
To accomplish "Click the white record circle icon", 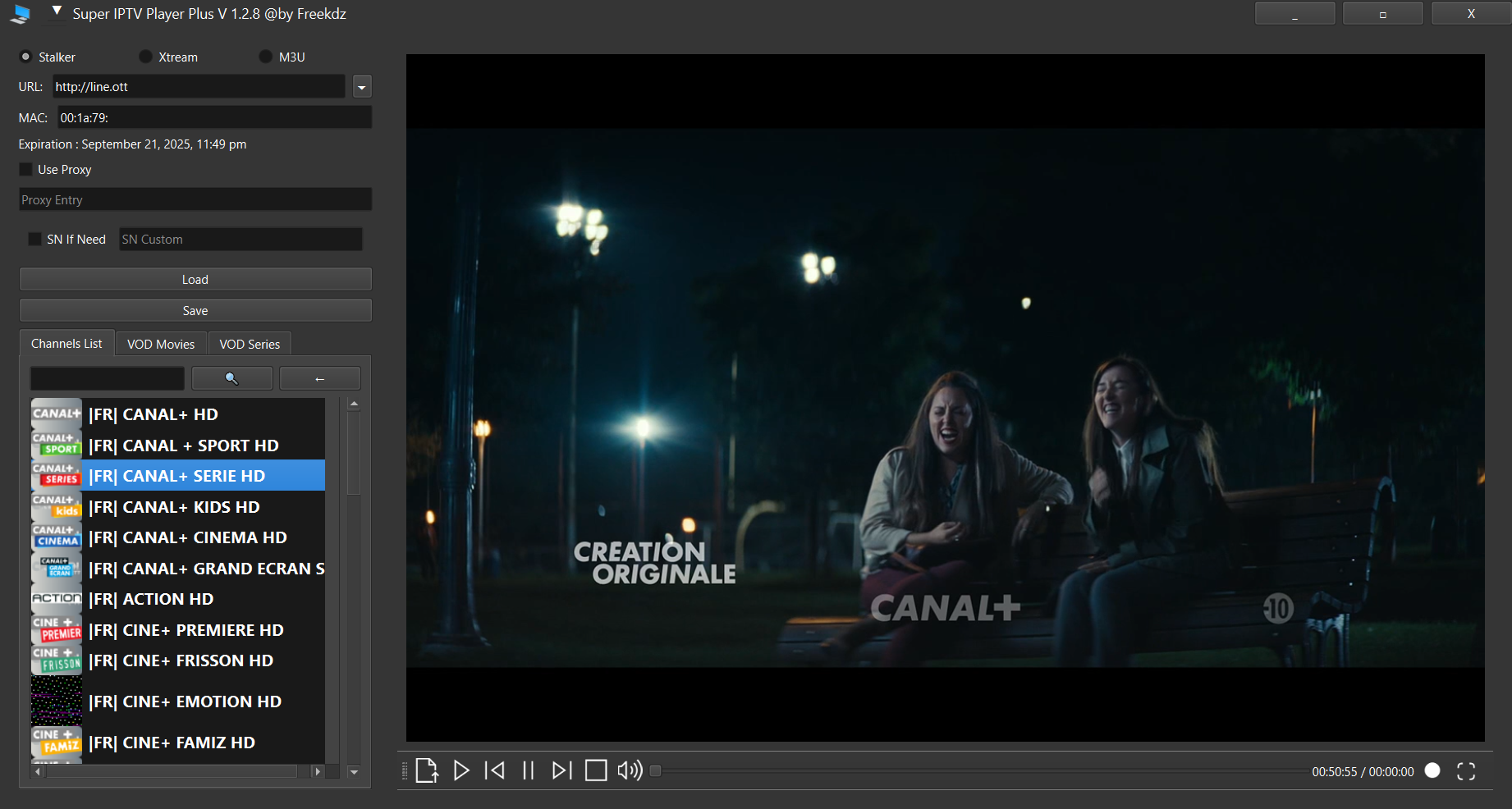I will pyautogui.click(x=1432, y=770).
